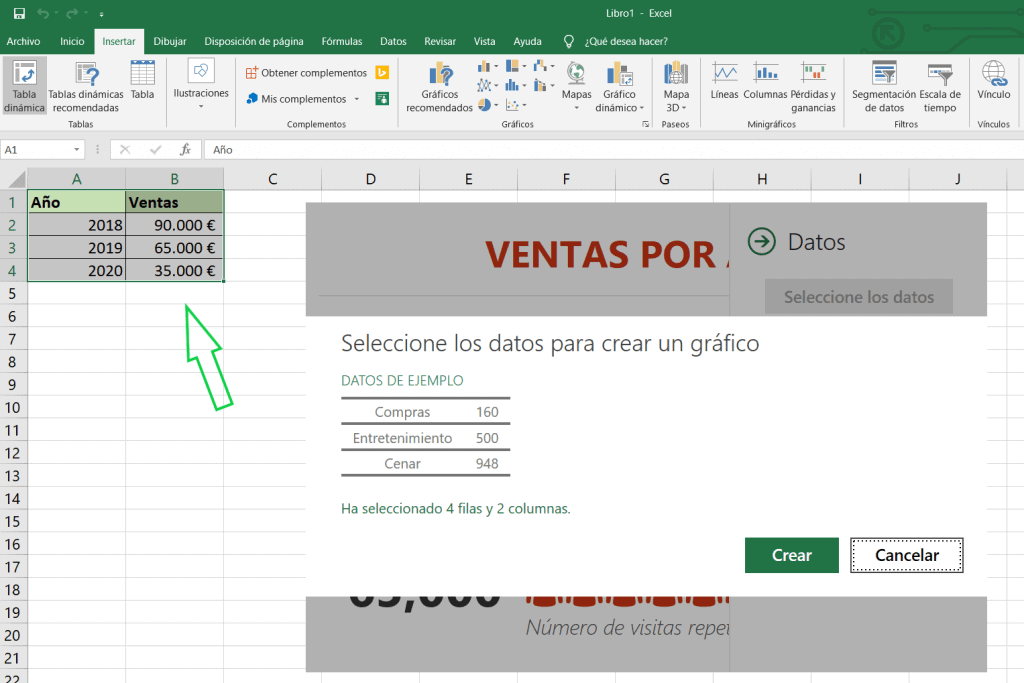Open Gráficos recomendados
This screenshot has height=683, width=1024.
(x=439, y=87)
